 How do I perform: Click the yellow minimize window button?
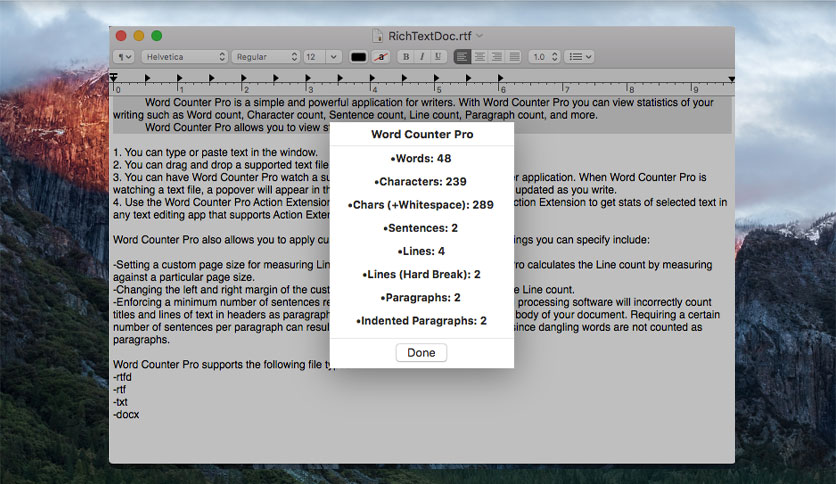(x=139, y=36)
